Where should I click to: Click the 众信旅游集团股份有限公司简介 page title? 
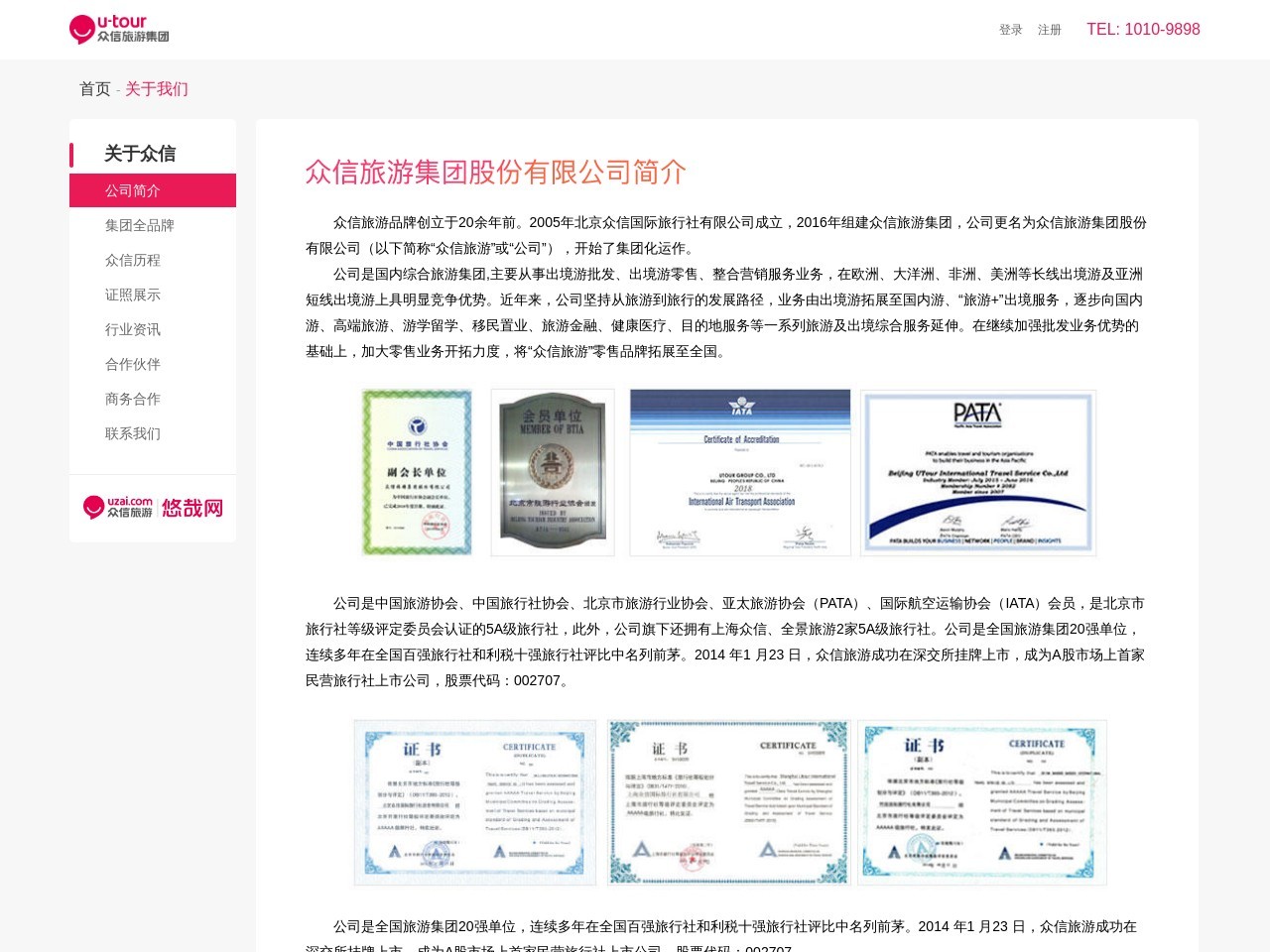496,172
